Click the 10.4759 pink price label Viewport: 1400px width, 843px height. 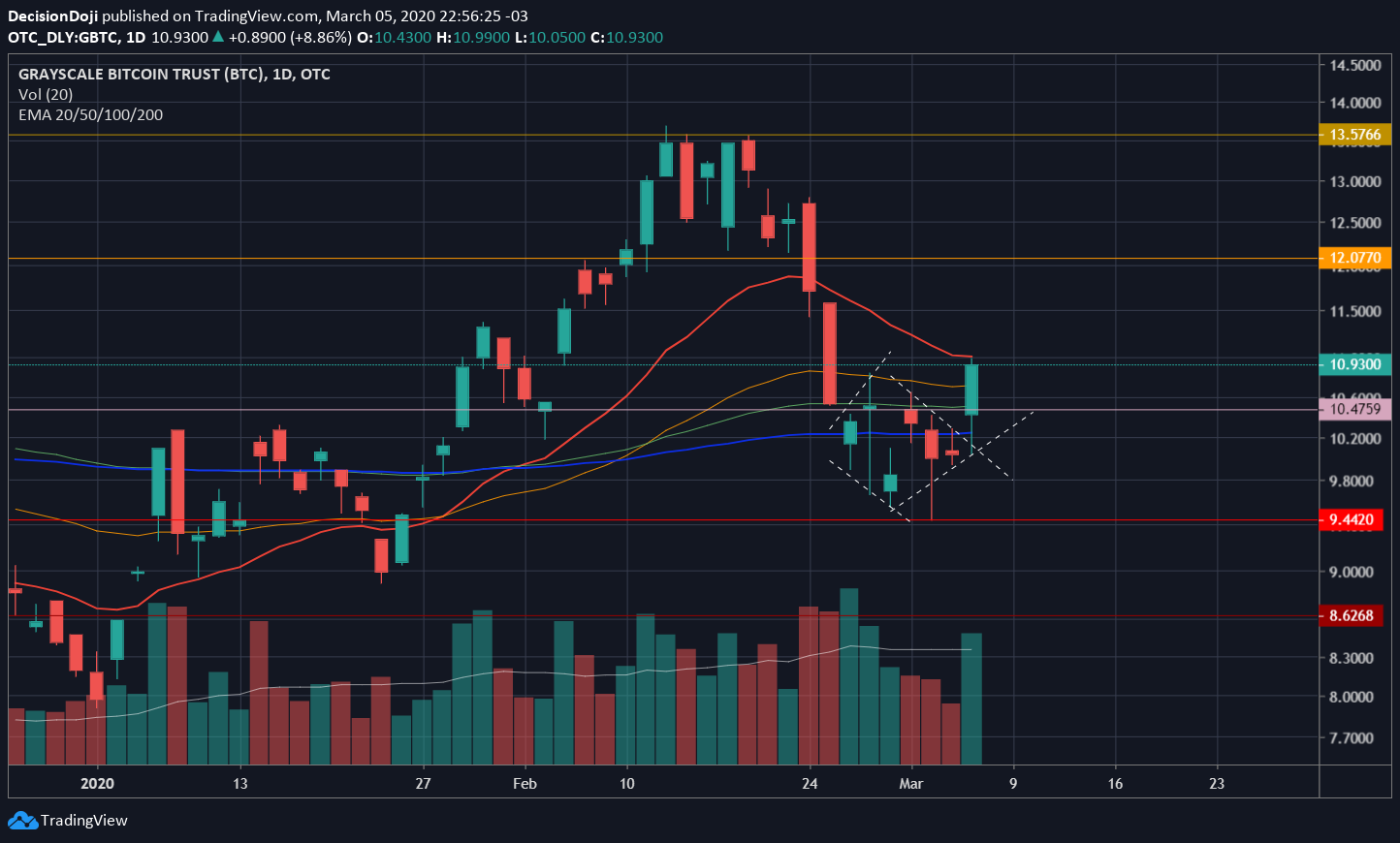click(1354, 409)
